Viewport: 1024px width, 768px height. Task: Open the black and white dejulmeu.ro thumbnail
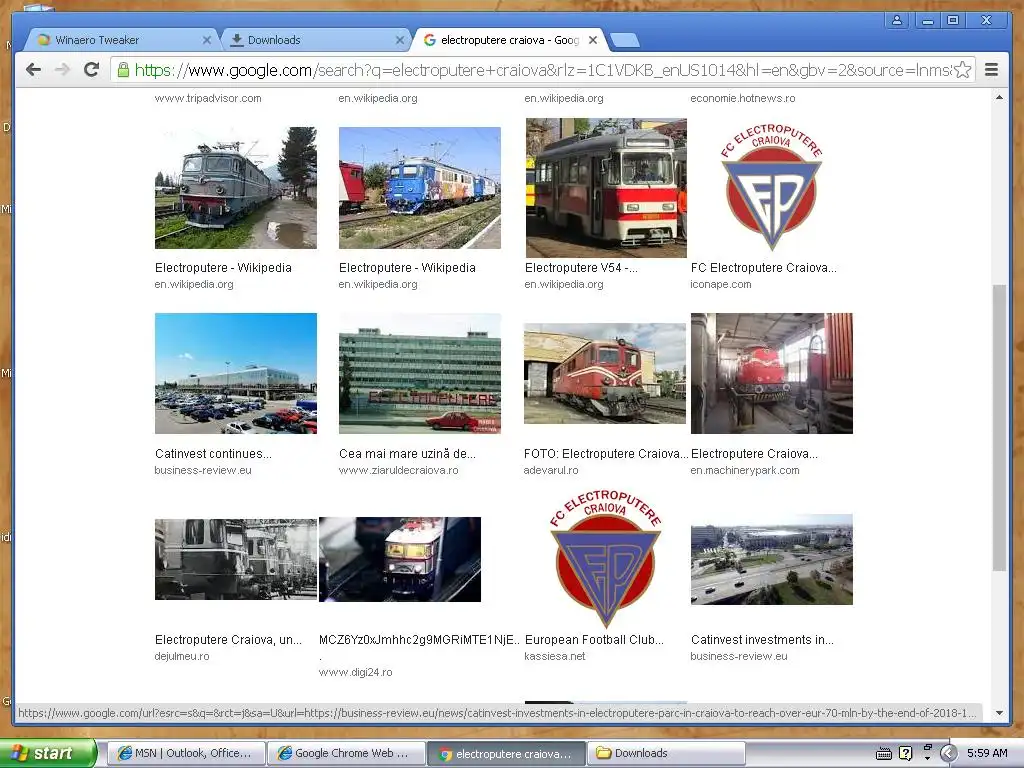click(236, 560)
